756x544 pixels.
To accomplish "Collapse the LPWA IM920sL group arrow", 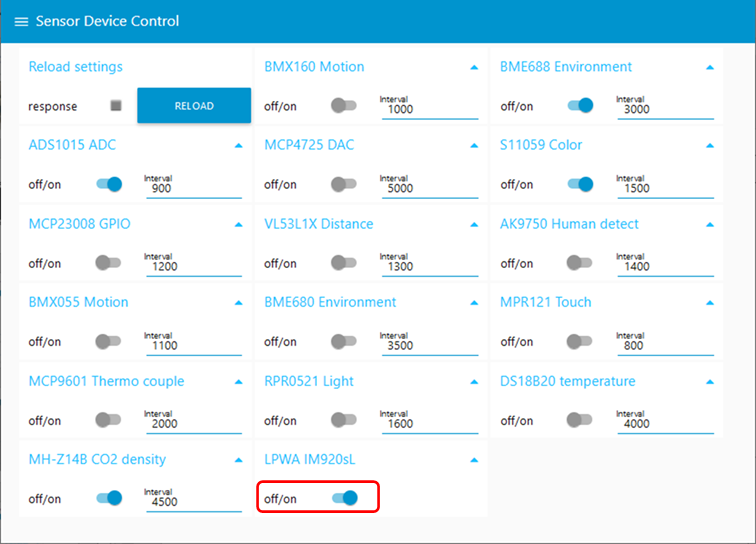I will 474,460.
